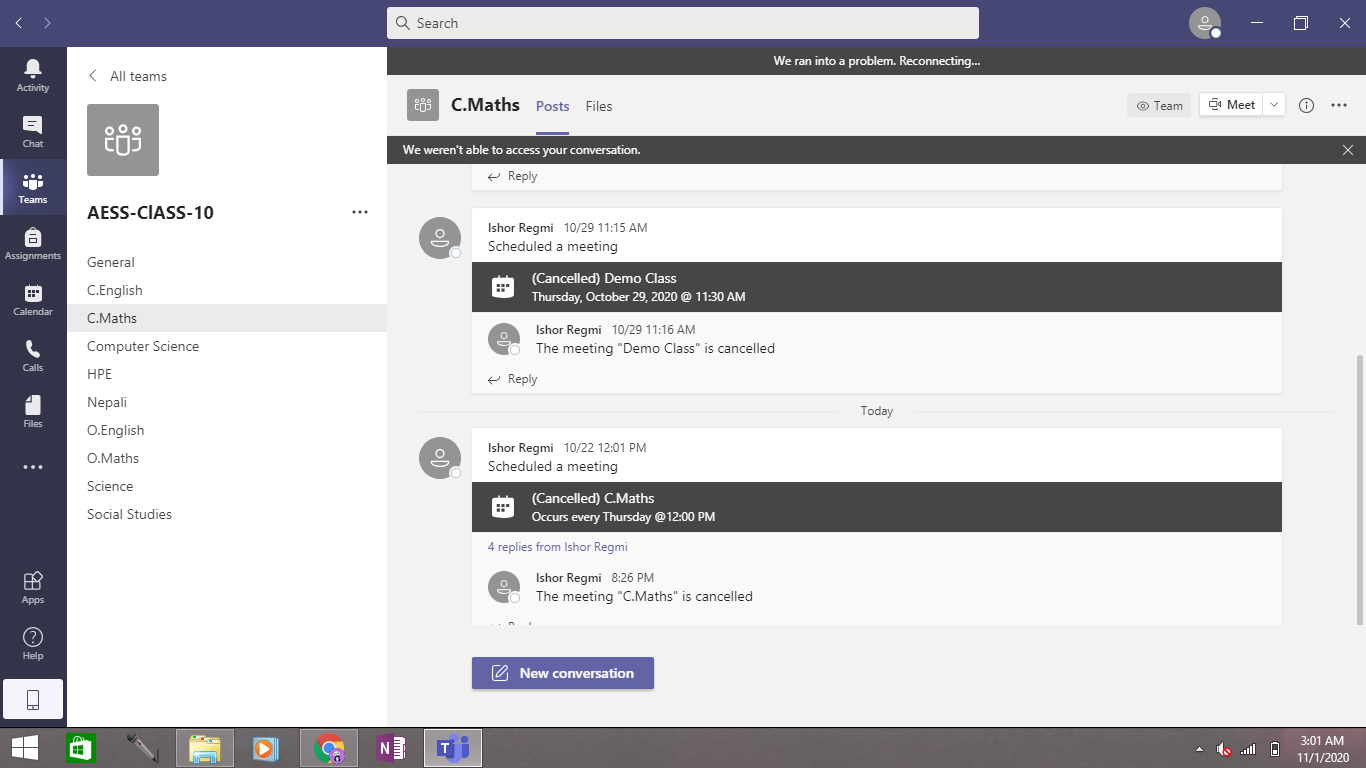Viewport: 1366px width, 768px height.
Task: Switch to the Files tab
Action: [599, 106]
